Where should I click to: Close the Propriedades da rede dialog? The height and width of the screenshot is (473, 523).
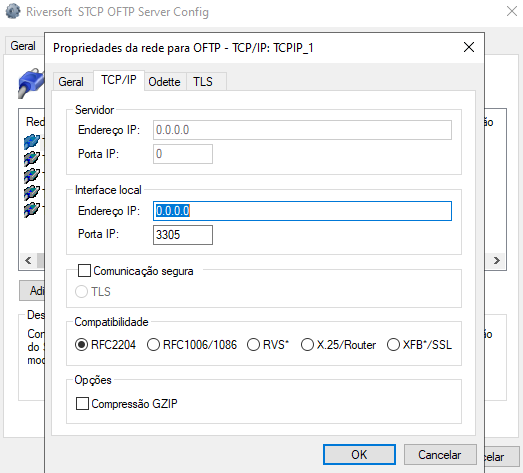(x=469, y=47)
